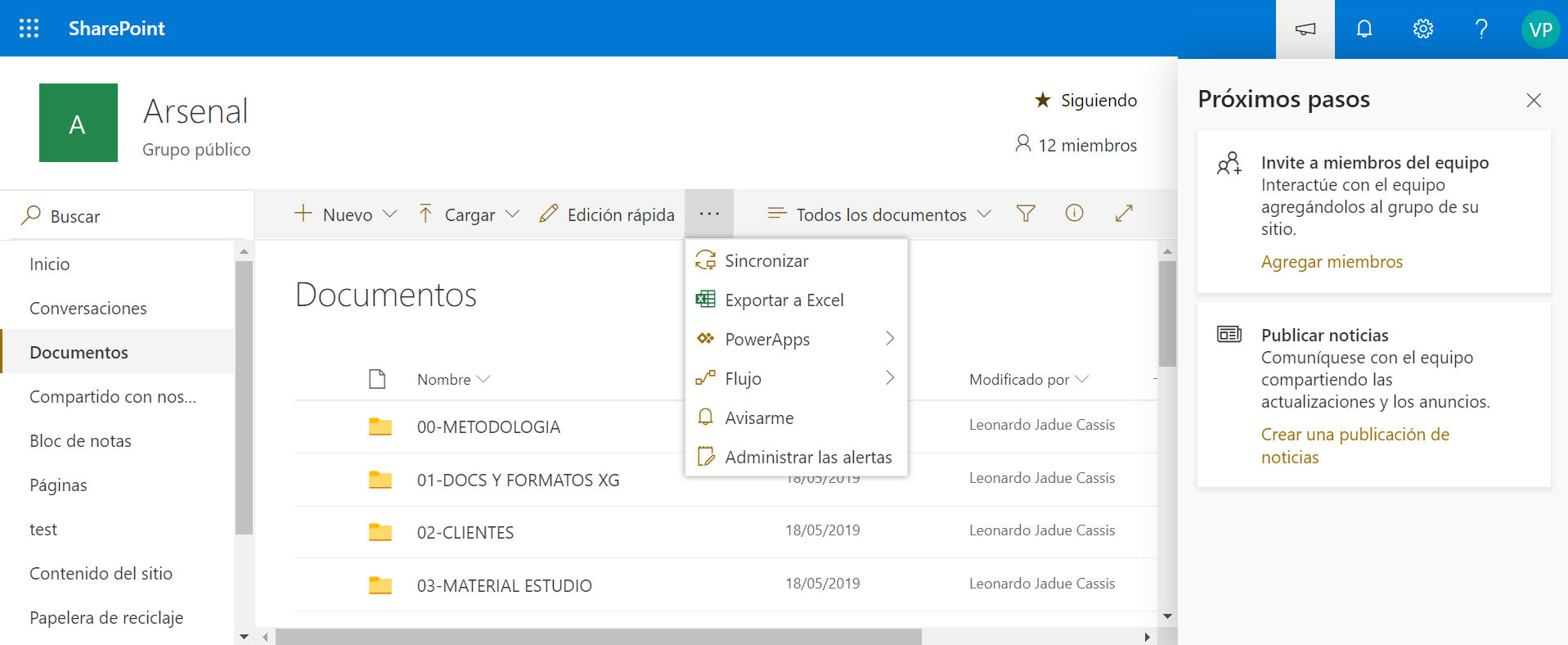Click the Nuevo plus icon
This screenshot has width=1568, height=645.
tap(303, 214)
